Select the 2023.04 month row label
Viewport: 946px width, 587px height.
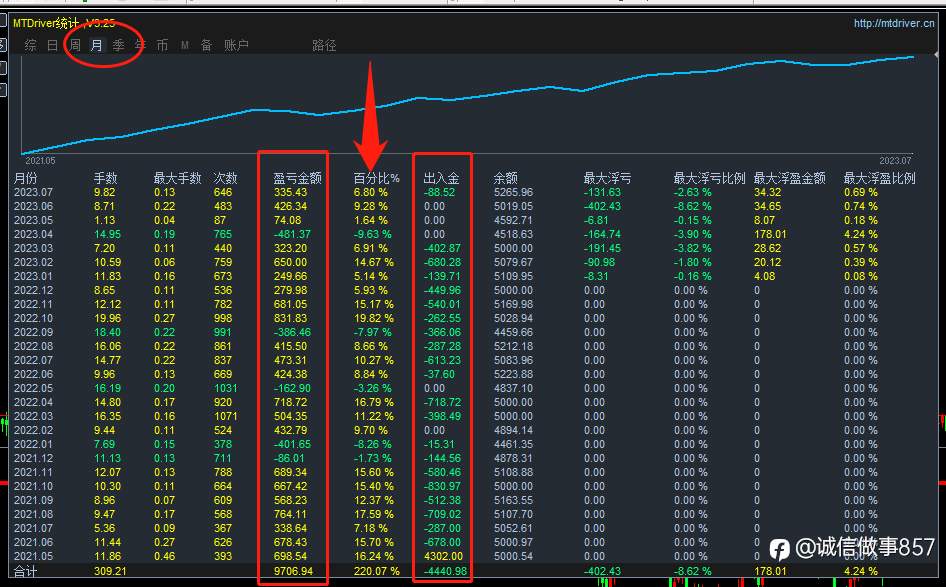pyautogui.click(x=33, y=235)
